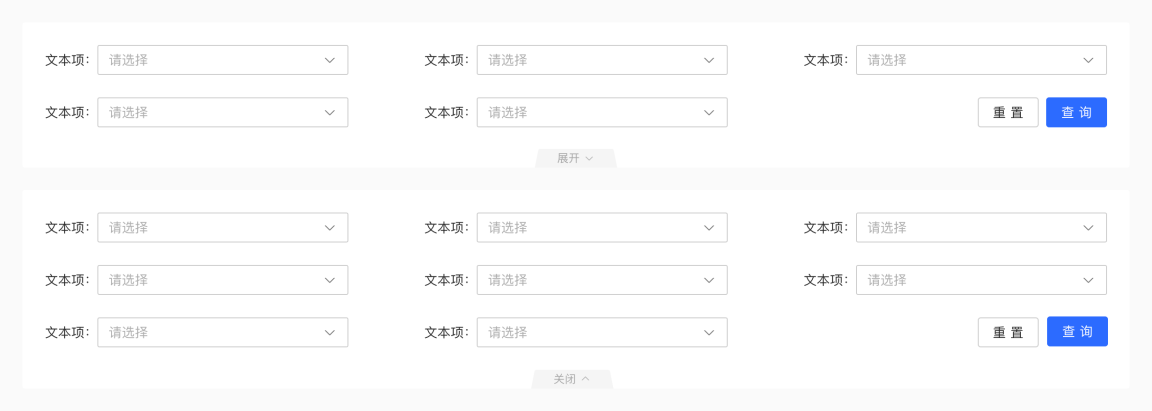The width and height of the screenshot is (1152, 411).
Task: Click chevron arrow of upper panel's first-row right dropdown
Action: (1089, 60)
